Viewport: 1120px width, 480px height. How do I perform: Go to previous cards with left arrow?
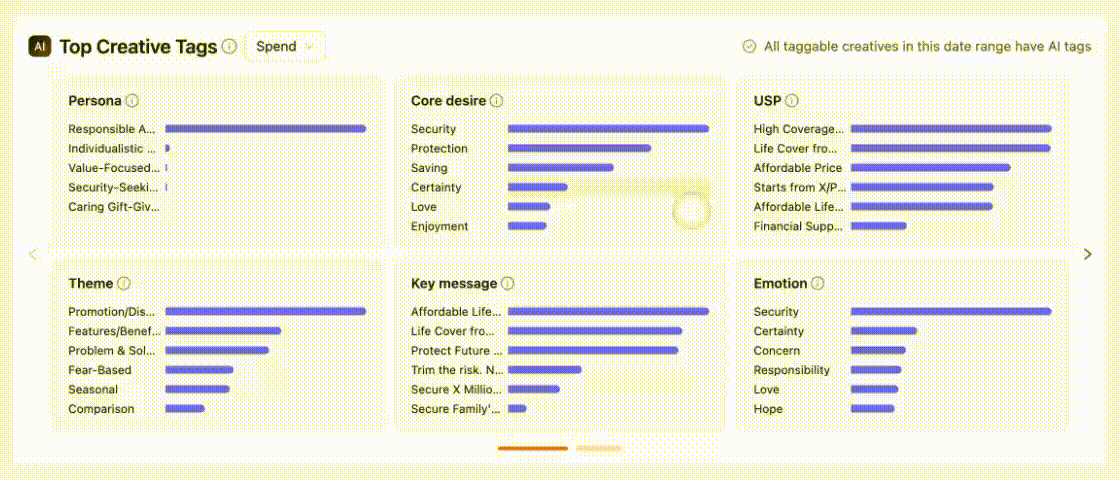coord(32,254)
